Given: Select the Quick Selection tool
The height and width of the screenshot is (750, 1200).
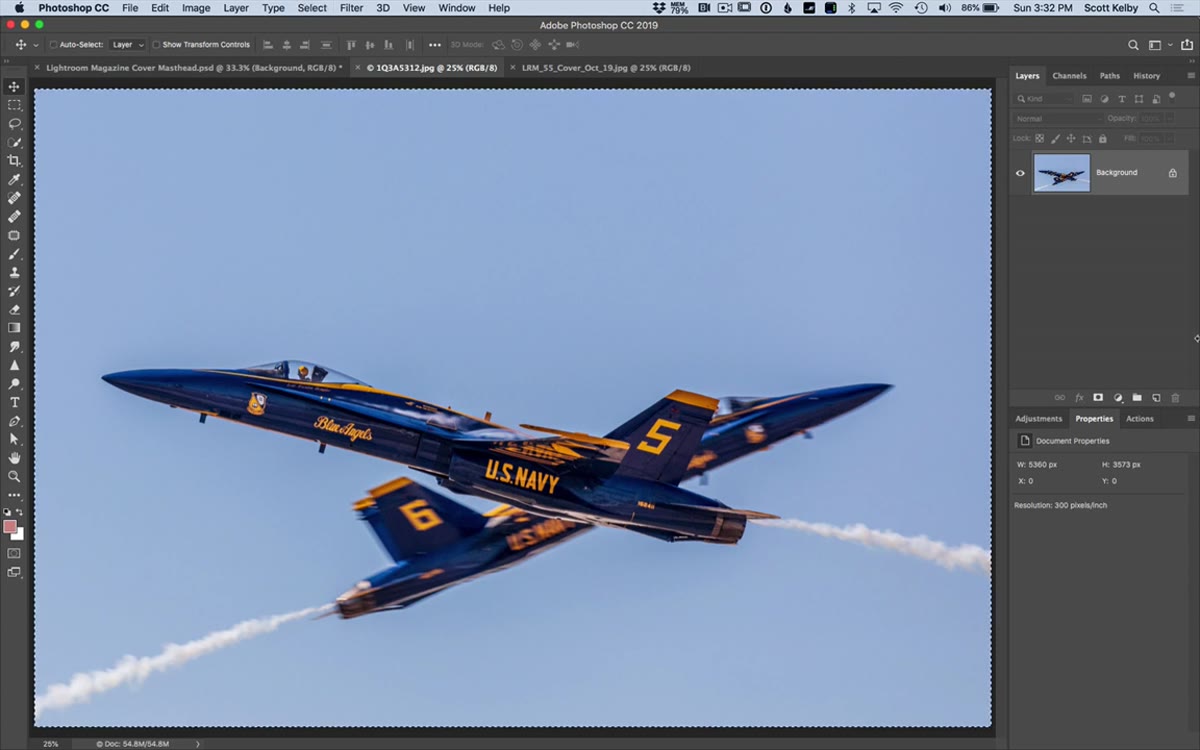Looking at the screenshot, I should click(x=14, y=142).
